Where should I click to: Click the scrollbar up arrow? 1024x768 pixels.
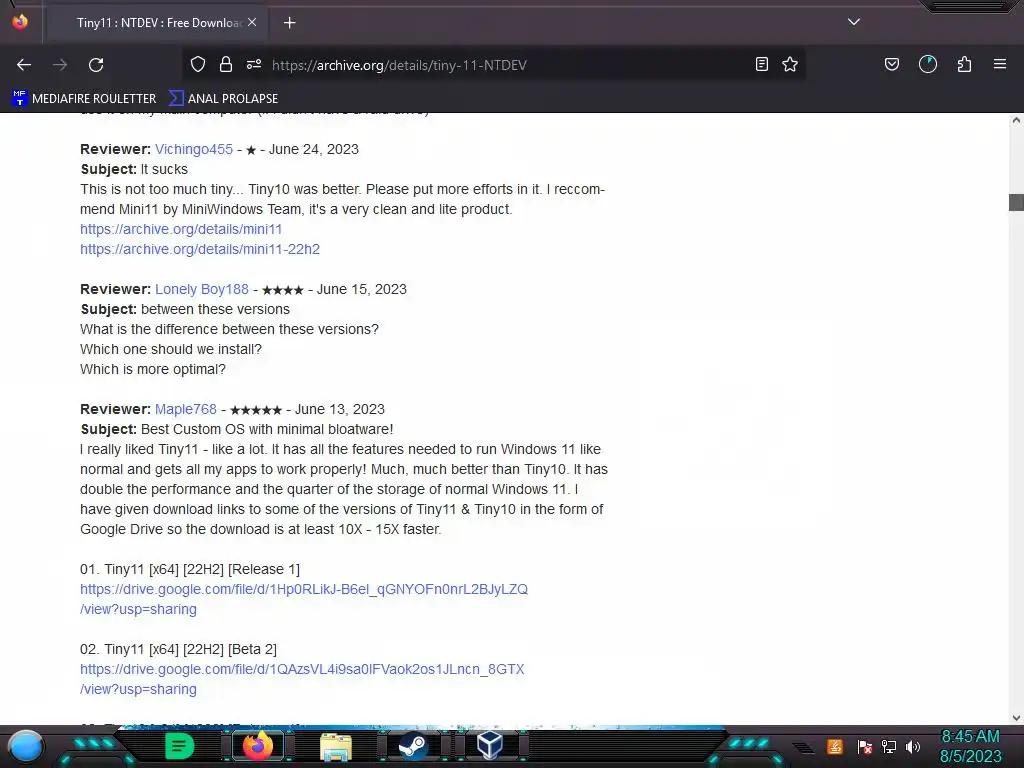pyautogui.click(x=1016, y=120)
